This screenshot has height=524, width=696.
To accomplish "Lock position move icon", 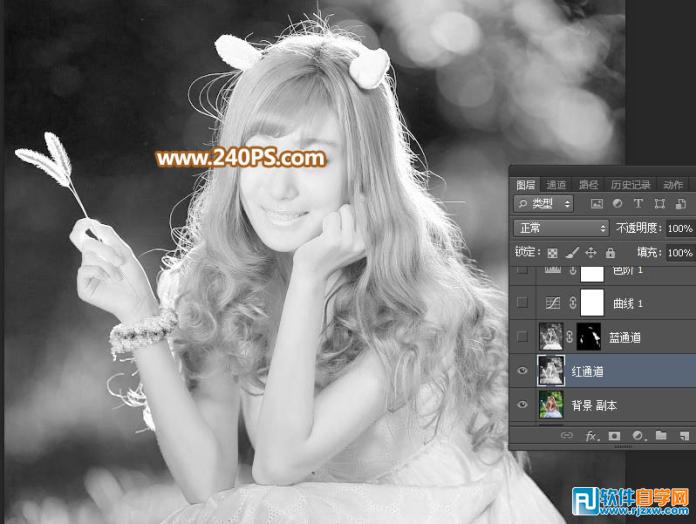I will (591, 253).
